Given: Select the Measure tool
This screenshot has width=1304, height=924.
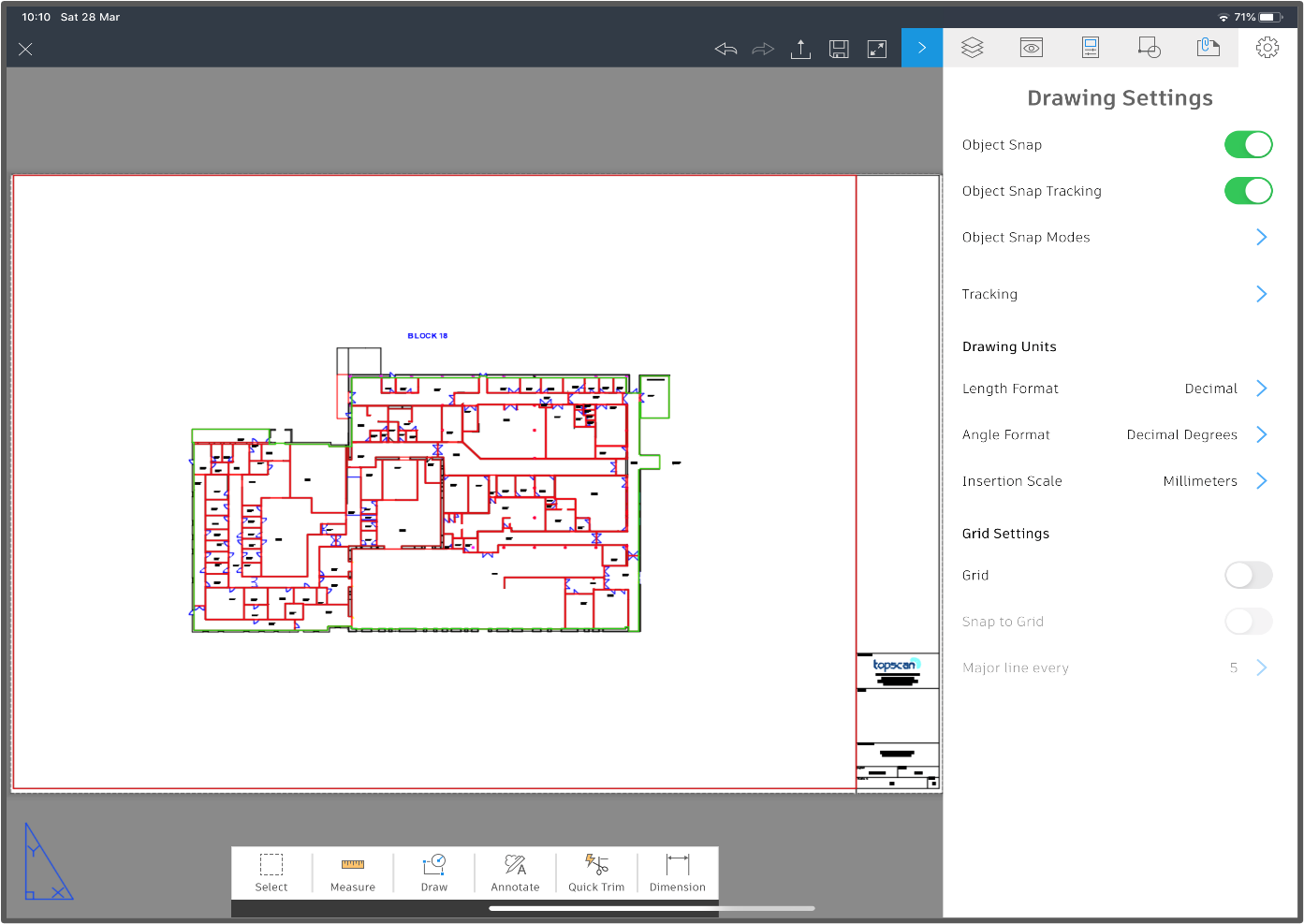Looking at the screenshot, I should (x=353, y=873).
